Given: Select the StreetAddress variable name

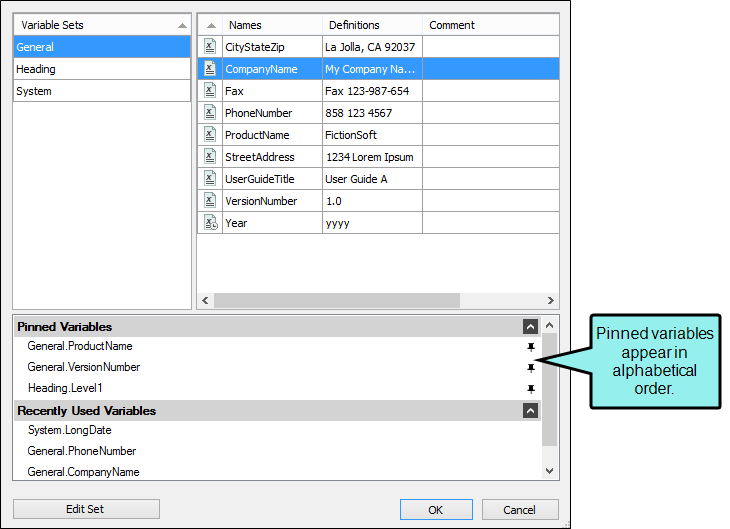Looking at the screenshot, I should click(x=260, y=157).
